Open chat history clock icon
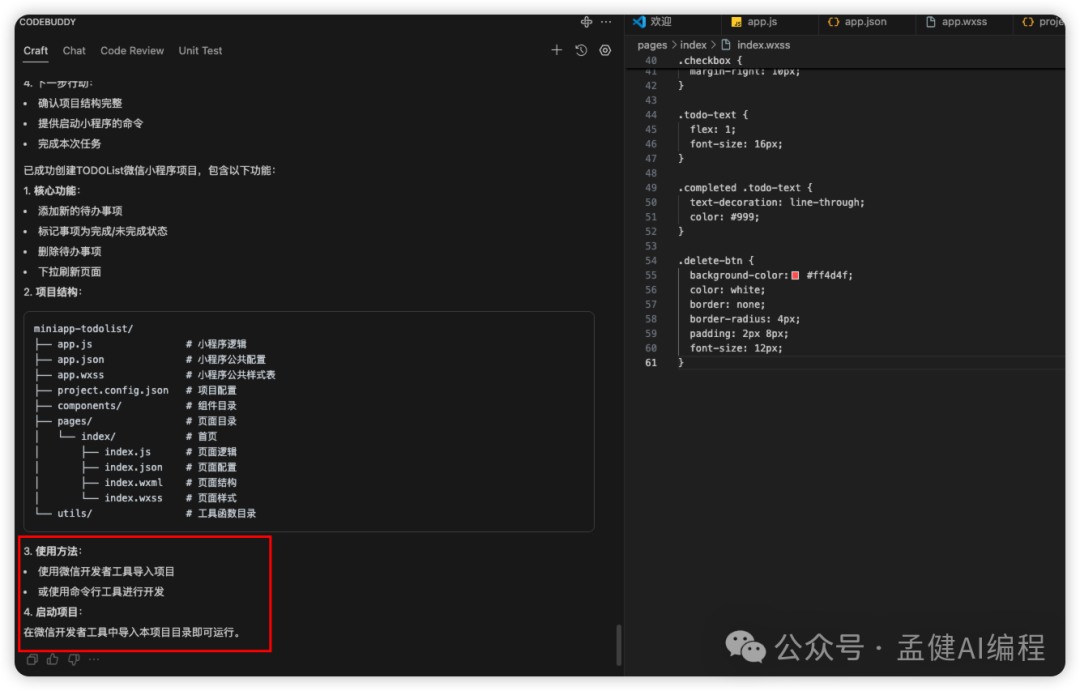This screenshot has height=691, width=1080. click(x=581, y=50)
